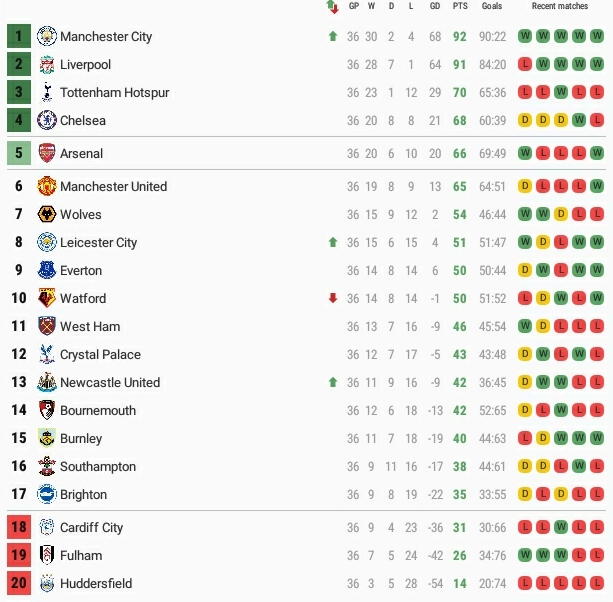Screen dimensions: 613x602
Task: Sort table by GD column header
Action: tap(435, 7)
